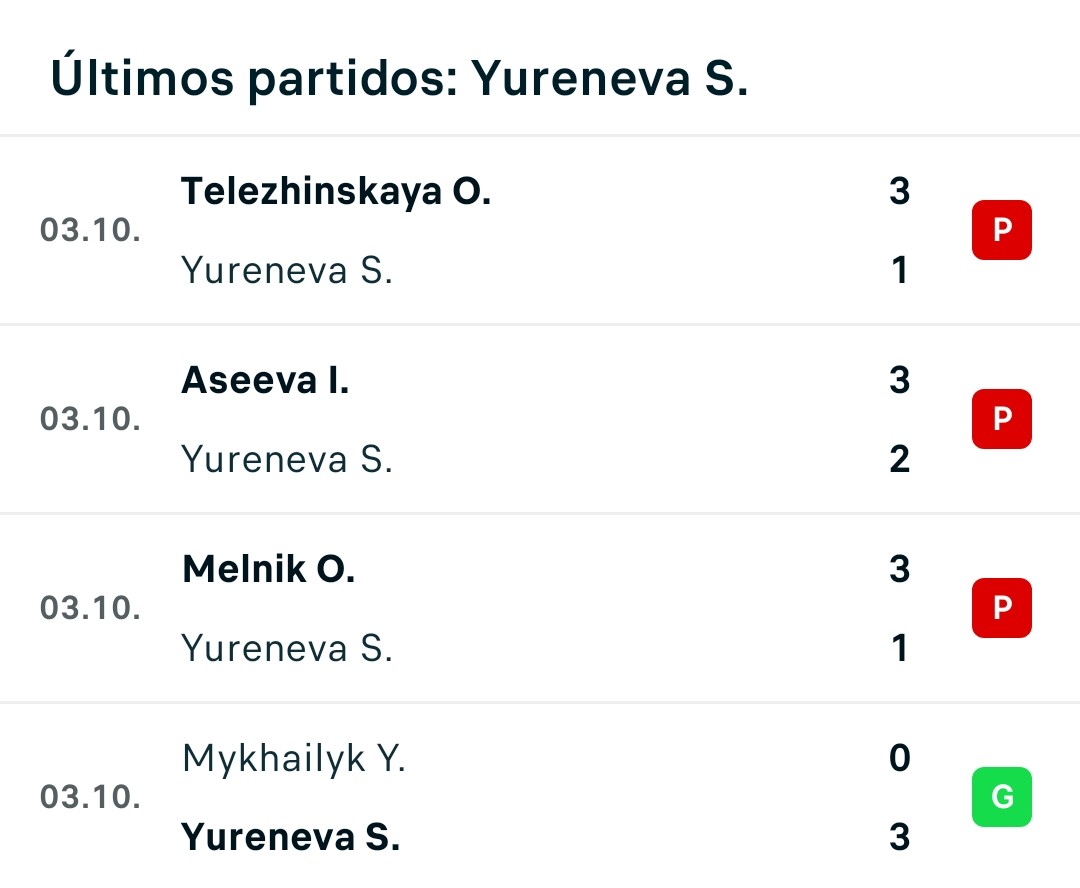This screenshot has width=1080, height=888.
Task: Click the red P badge for Aseeva match
Action: click(1001, 419)
